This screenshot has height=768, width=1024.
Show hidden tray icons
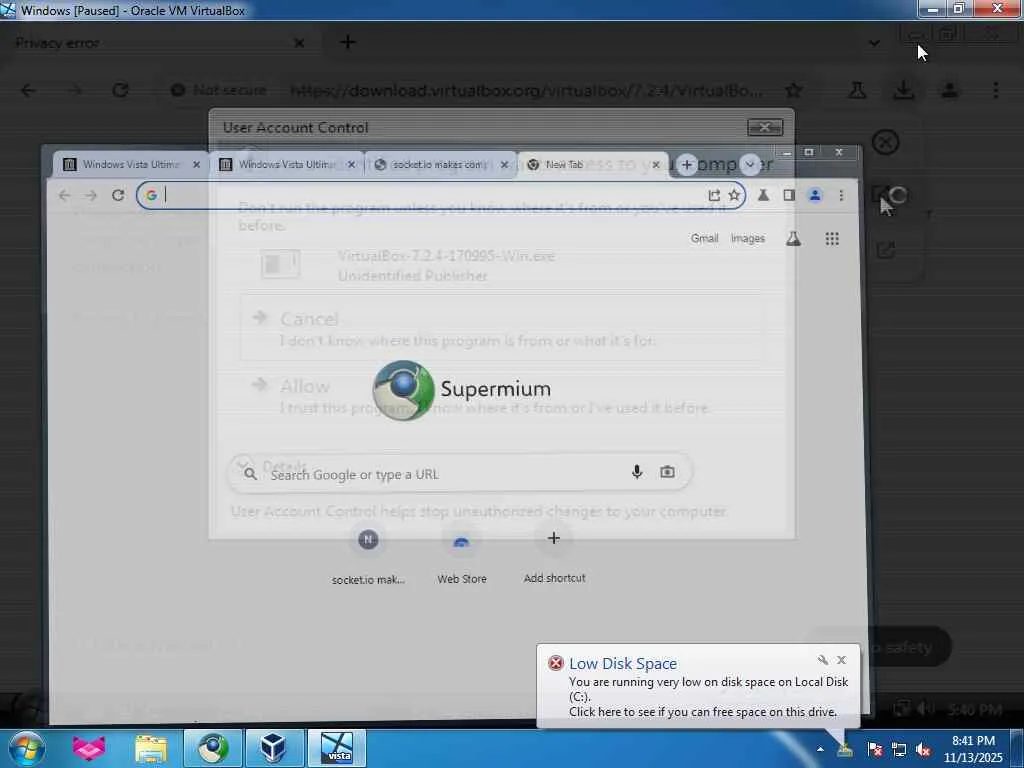click(x=820, y=750)
